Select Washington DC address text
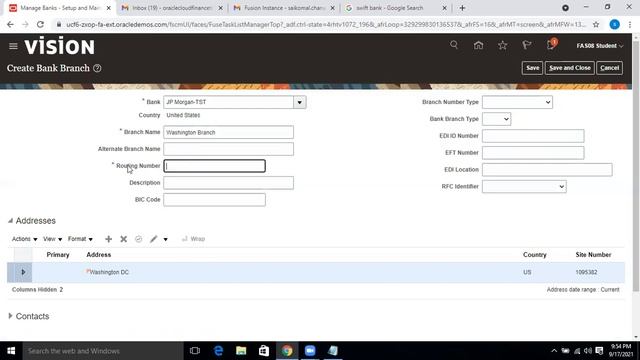The image size is (640, 360). tap(109, 272)
